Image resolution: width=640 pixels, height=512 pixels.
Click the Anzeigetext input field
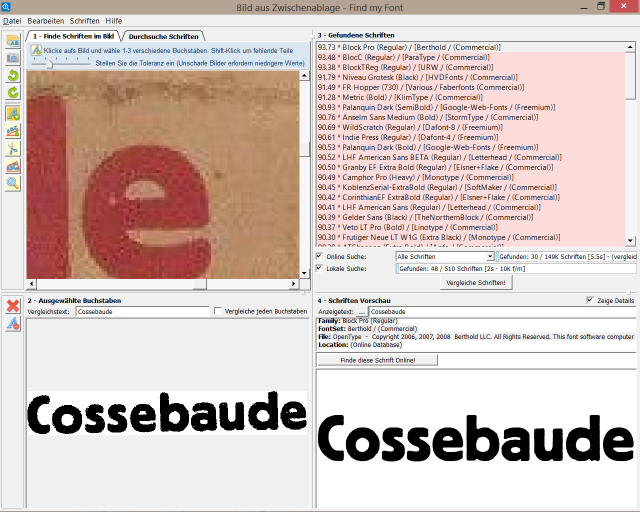pos(502,312)
